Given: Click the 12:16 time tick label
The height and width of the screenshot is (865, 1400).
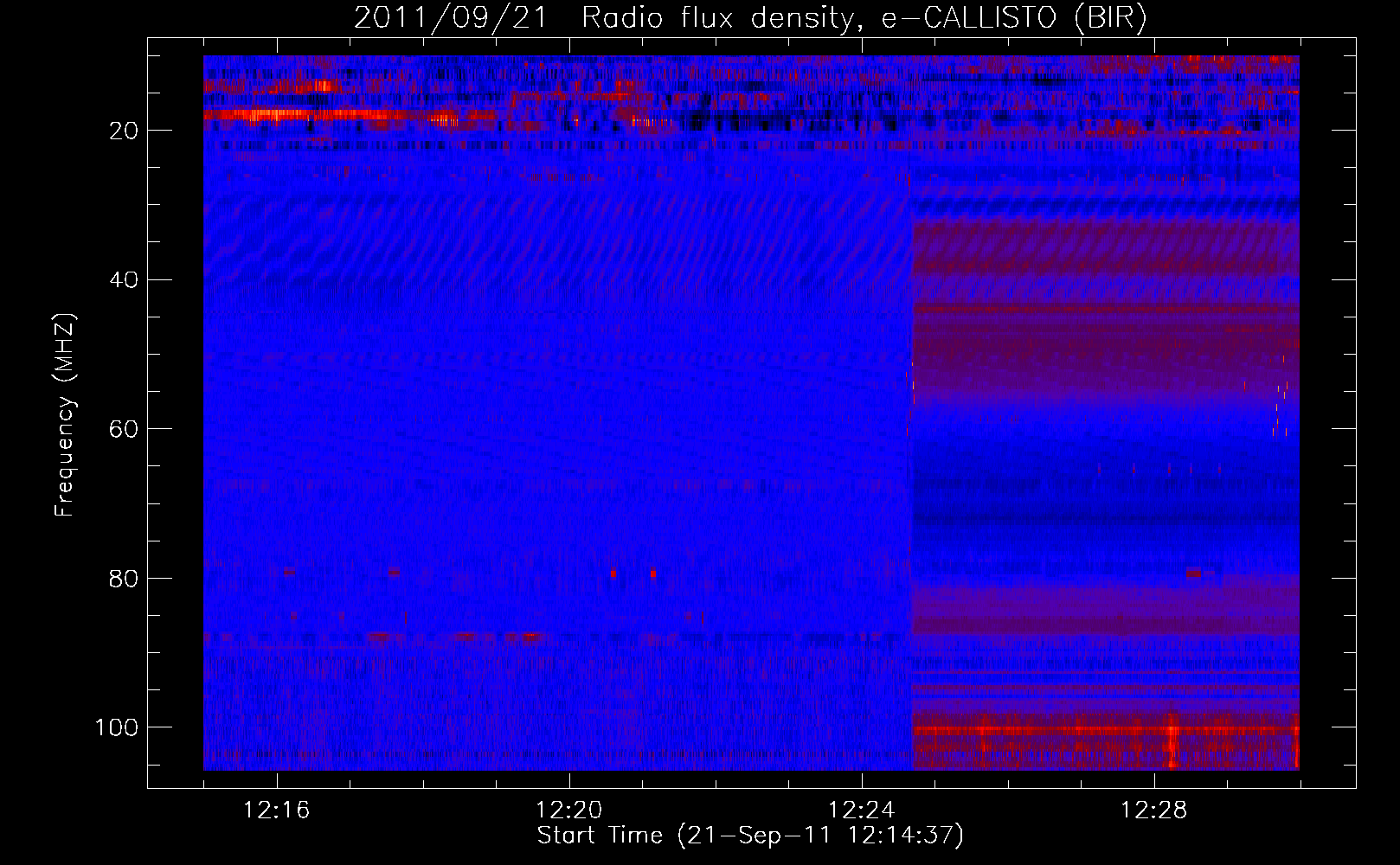Looking at the screenshot, I should [x=277, y=811].
